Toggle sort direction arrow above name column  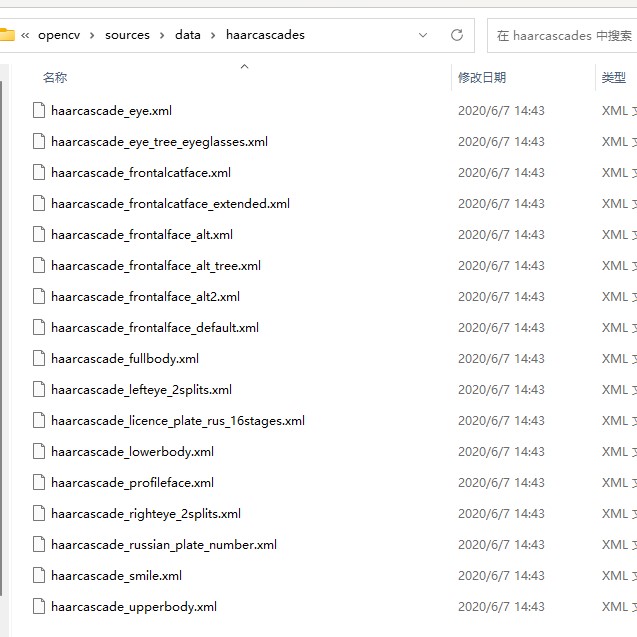[x=244, y=67]
